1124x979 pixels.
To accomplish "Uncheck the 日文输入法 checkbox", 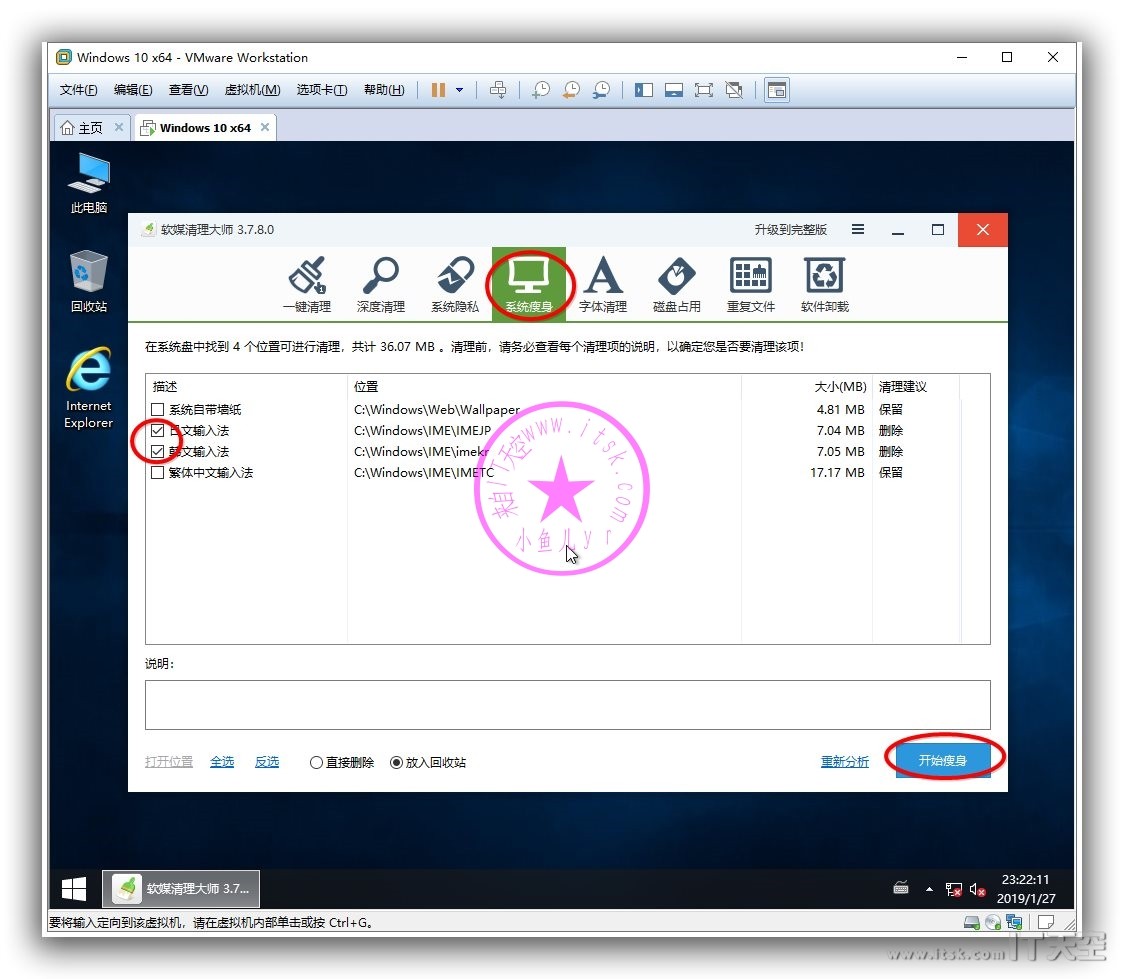I will pos(158,430).
